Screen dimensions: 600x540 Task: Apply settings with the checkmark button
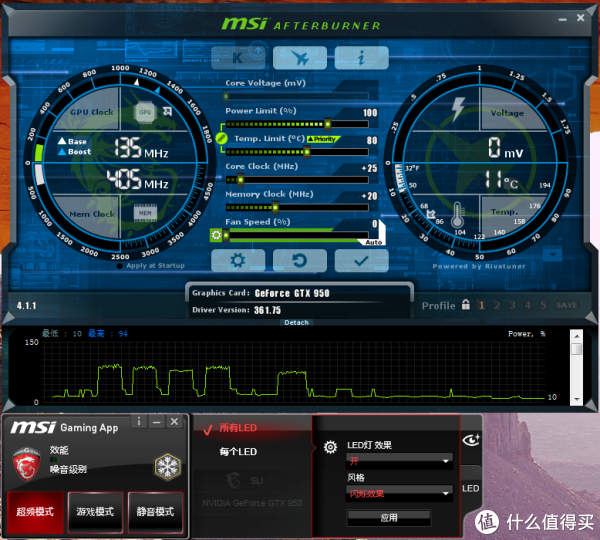click(x=362, y=261)
